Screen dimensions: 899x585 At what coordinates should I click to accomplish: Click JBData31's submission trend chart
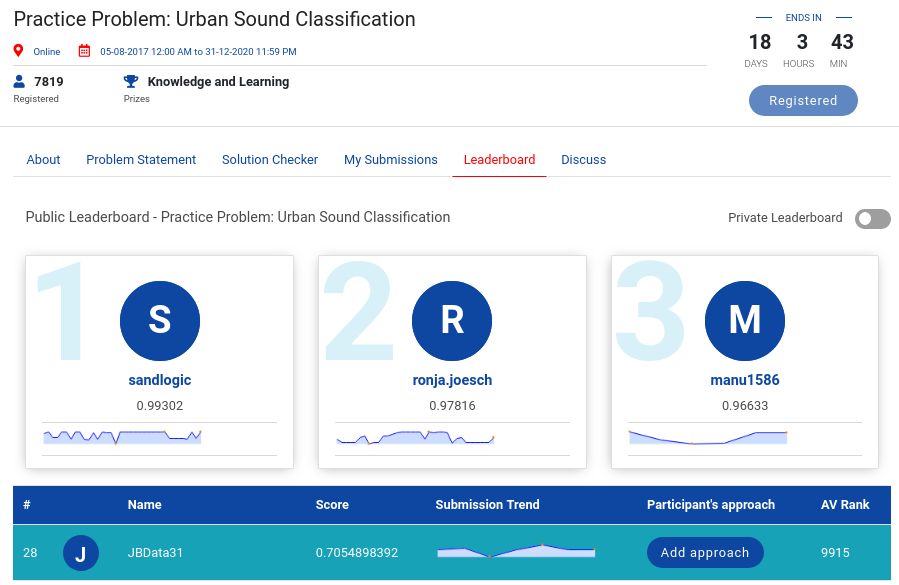(516, 551)
